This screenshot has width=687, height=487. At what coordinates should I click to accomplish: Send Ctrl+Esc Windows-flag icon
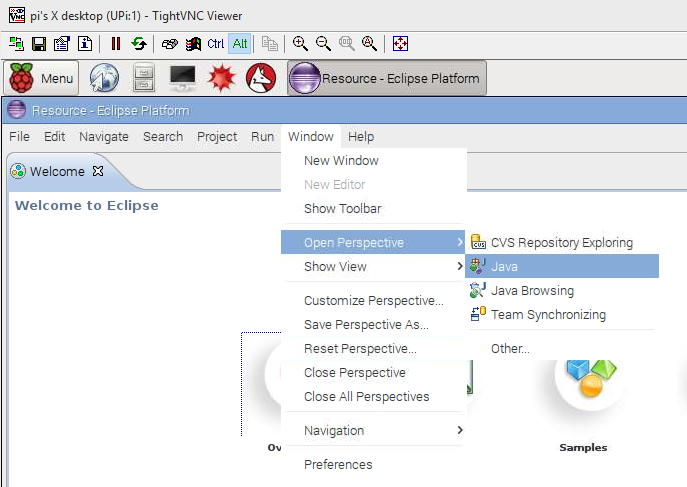tap(193, 44)
